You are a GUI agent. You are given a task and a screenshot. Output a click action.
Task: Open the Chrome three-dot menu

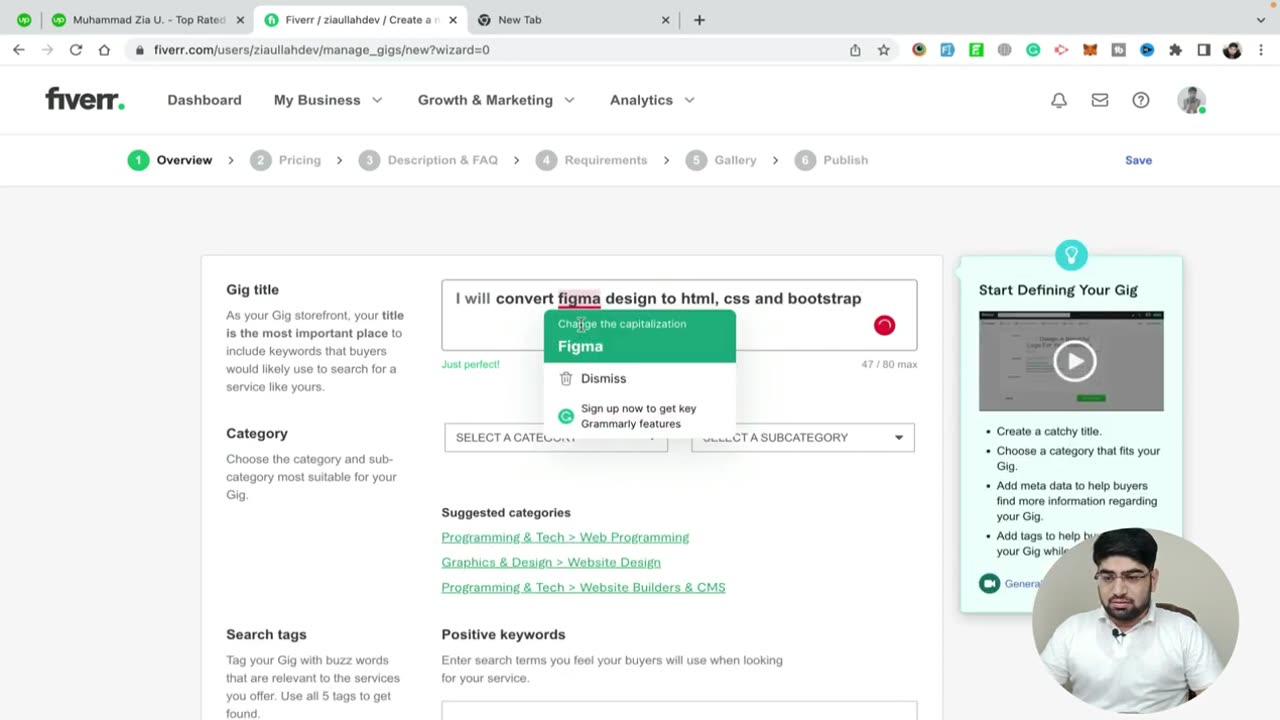(x=1261, y=50)
